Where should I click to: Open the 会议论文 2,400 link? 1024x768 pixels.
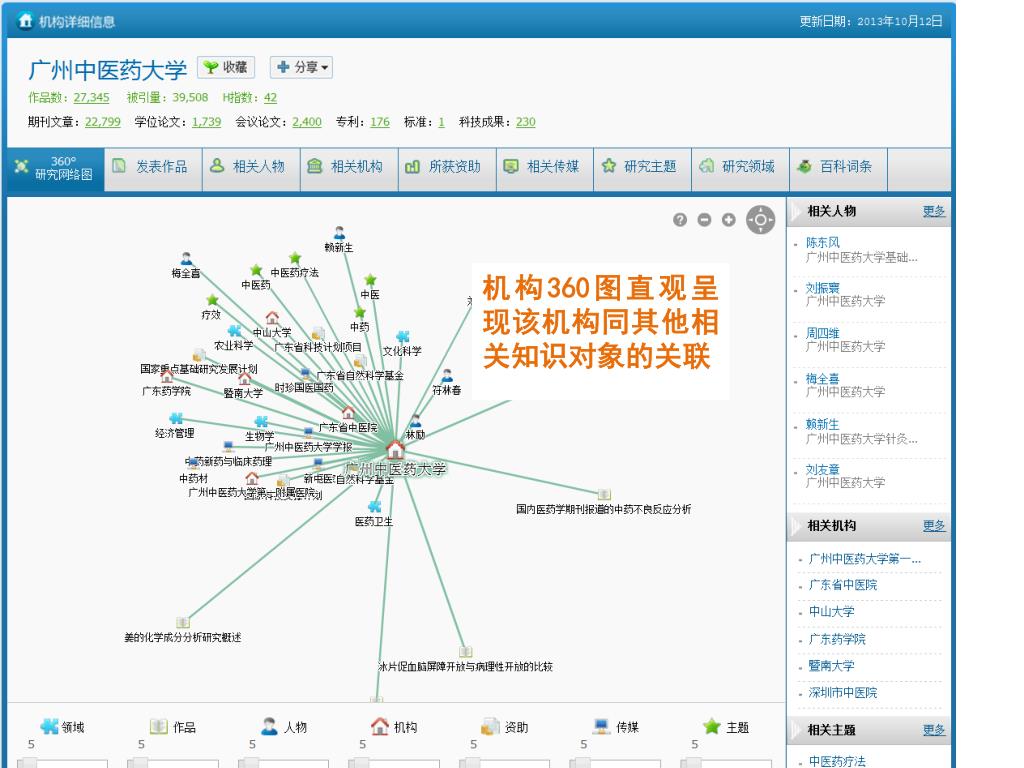(x=307, y=121)
